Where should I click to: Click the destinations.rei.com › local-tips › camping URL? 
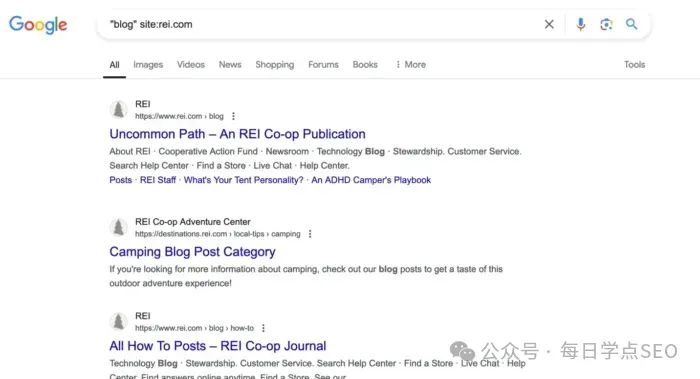pyautogui.click(x=218, y=234)
